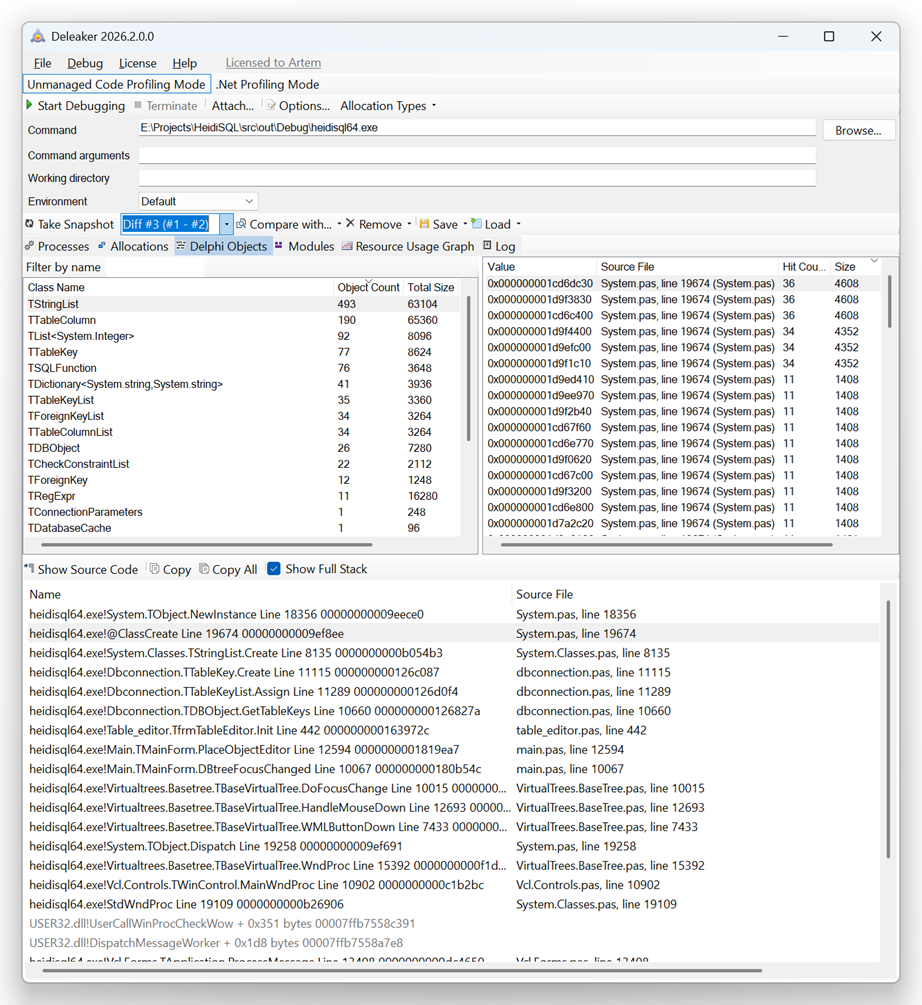Click the Compare with icon
Viewport: 922px width, 1005px height.
(x=242, y=224)
